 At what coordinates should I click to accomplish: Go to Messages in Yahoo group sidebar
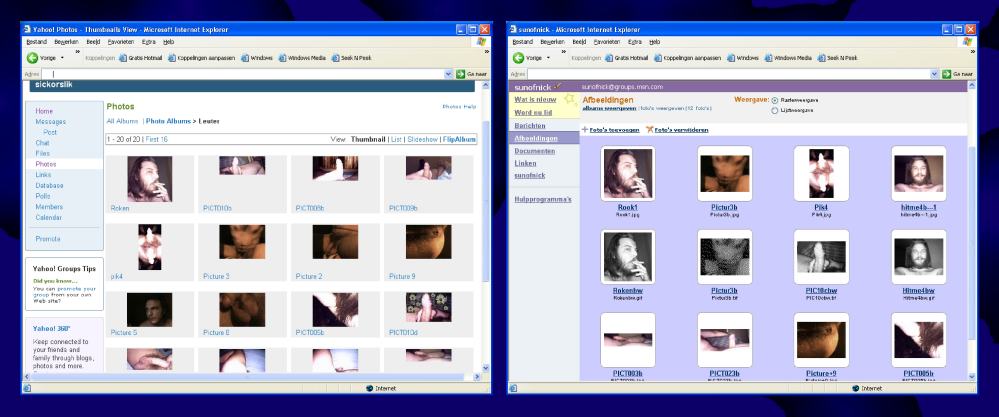(x=50, y=122)
